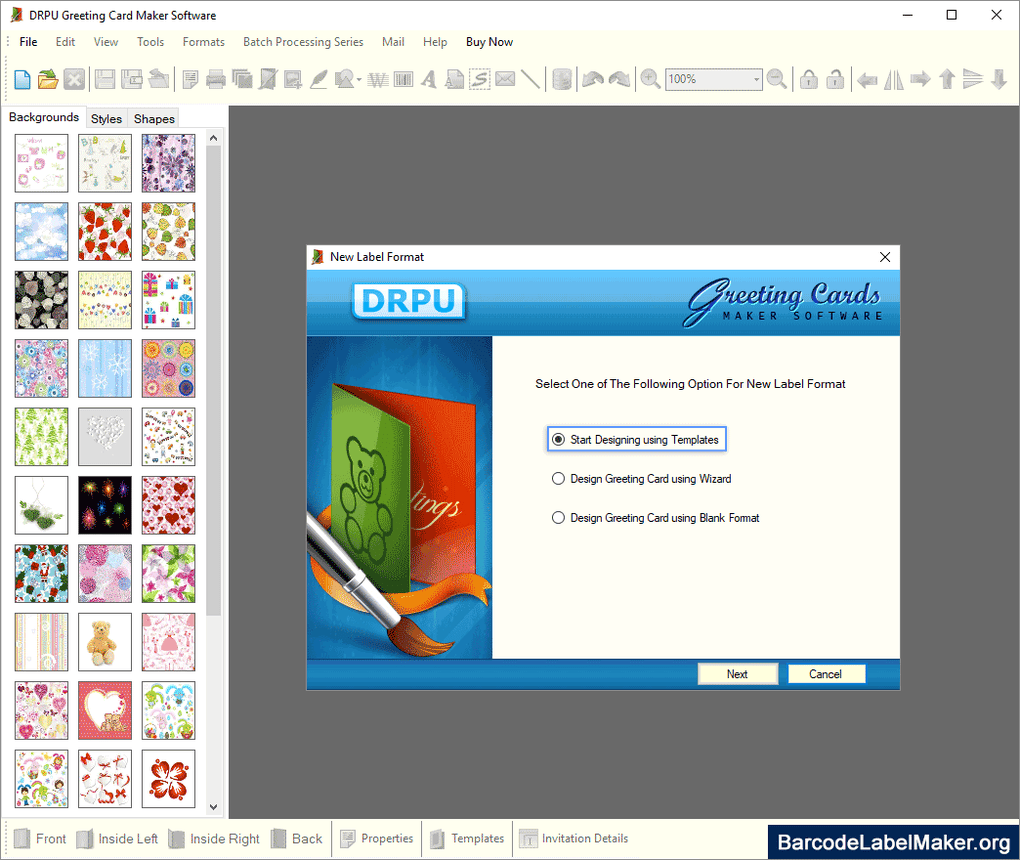The image size is (1020, 860).
Task: Select Design Greeting Card using Blank Format
Action: [x=656, y=518]
